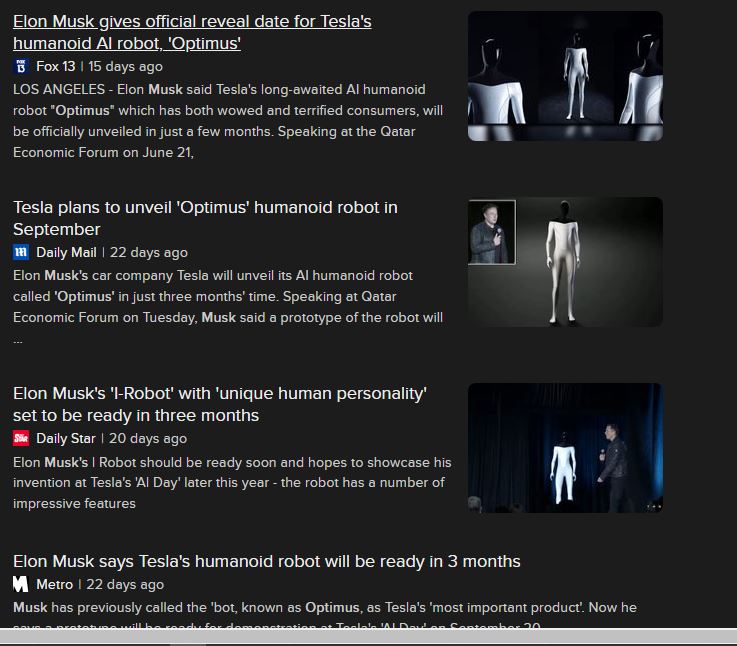This screenshot has height=646, width=737.
Task: Click the '22 days ago' timestamp beside Metro
Action: click(x=125, y=584)
